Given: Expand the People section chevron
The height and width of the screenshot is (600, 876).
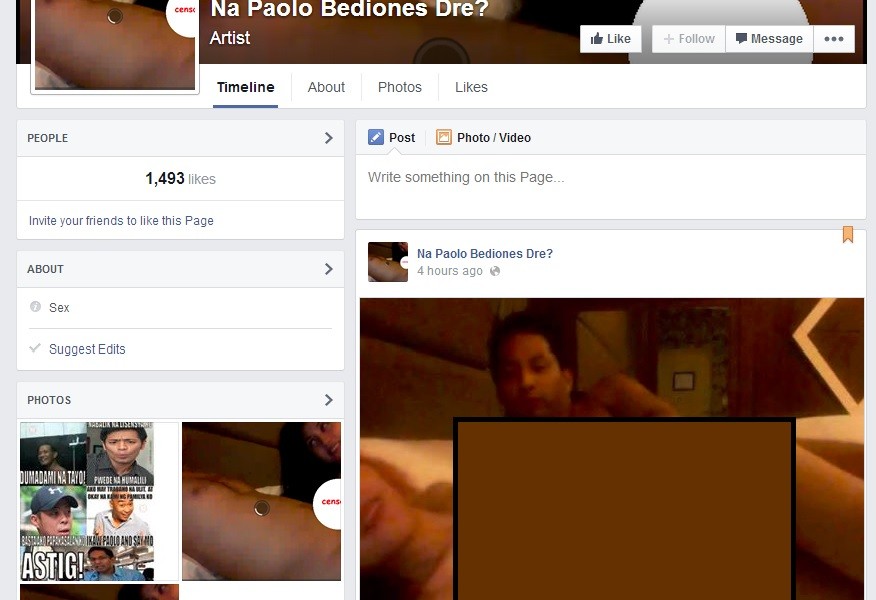Looking at the screenshot, I should coord(328,138).
